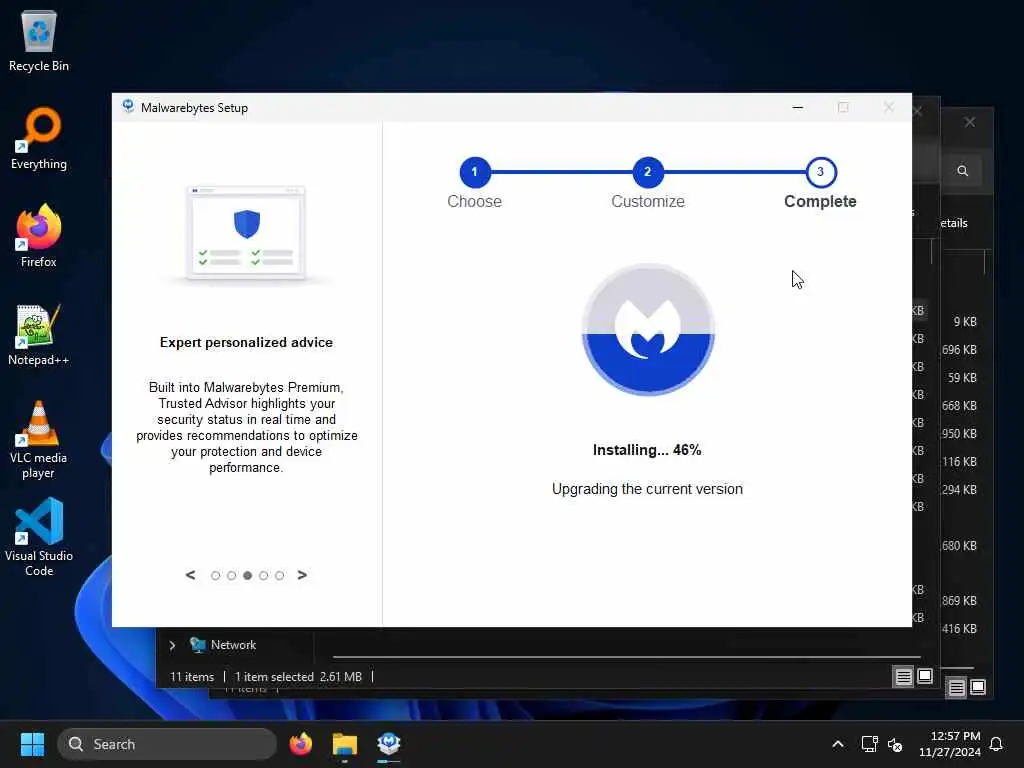Screen dimensions: 1024x768
Task: Click step 3 Complete circle
Action: pyautogui.click(x=821, y=172)
